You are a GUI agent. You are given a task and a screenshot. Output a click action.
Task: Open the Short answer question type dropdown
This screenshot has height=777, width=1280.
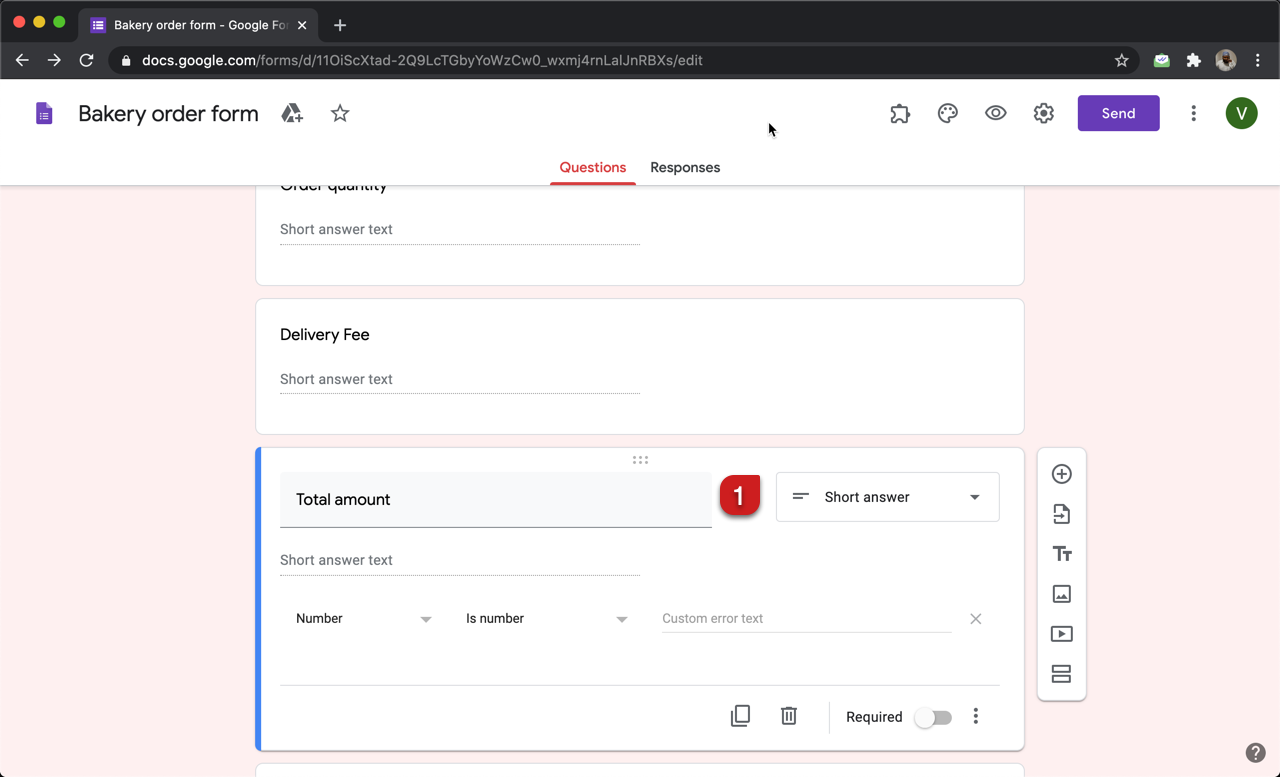(887, 497)
